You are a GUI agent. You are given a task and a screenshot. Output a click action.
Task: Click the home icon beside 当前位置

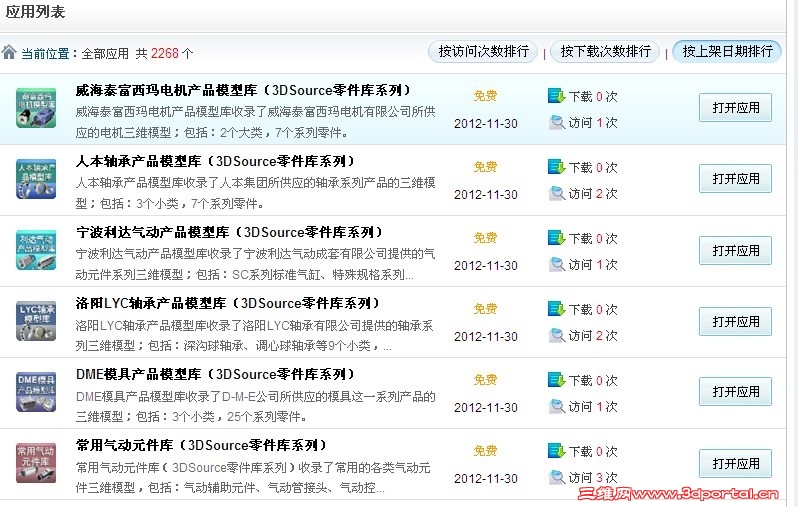click(9, 52)
